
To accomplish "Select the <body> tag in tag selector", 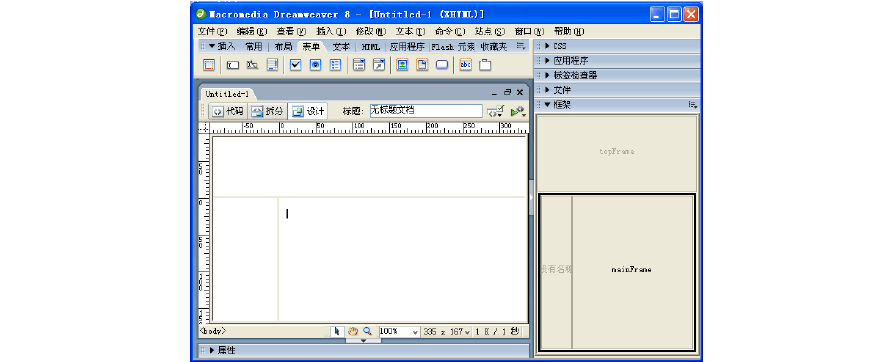I will (x=213, y=331).
